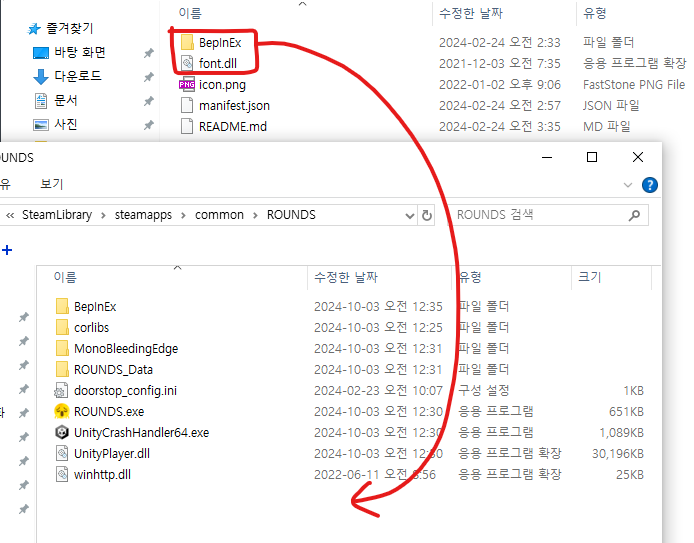
Task: Sort back window by 이름 column
Action: (x=190, y=13)
